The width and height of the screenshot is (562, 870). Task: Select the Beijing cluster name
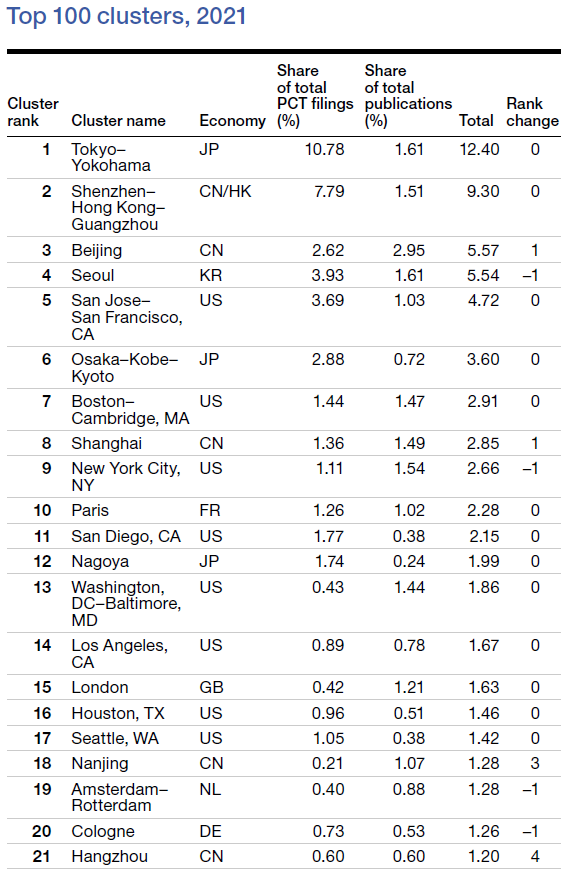click(97, 250)
